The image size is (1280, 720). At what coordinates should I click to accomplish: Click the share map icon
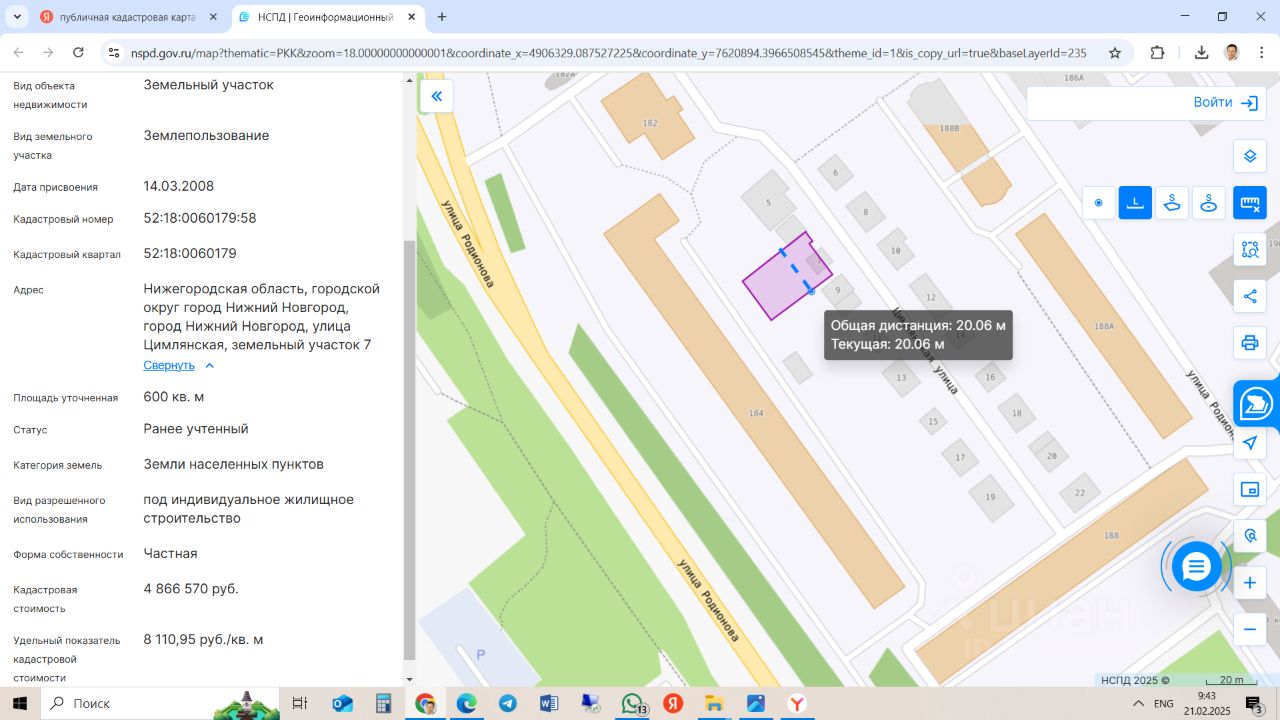pyautogui.click(x=1249, y=296)
